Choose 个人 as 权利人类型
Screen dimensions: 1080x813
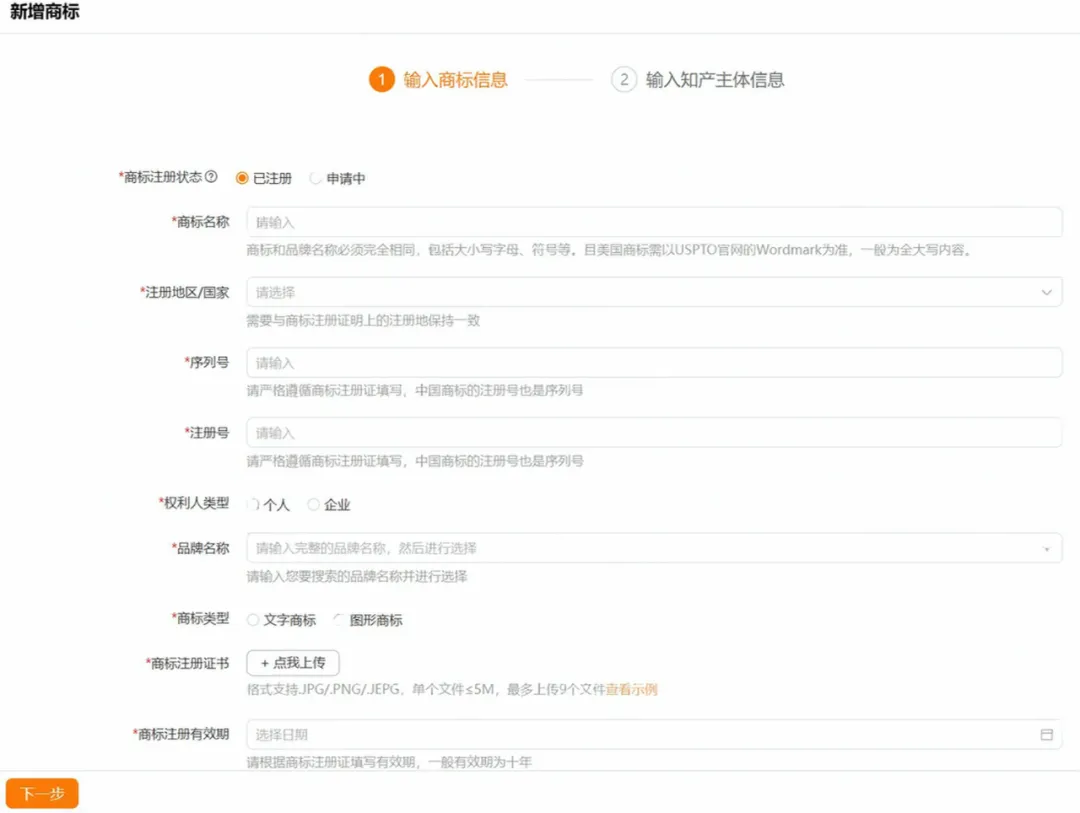coord(253,504)
